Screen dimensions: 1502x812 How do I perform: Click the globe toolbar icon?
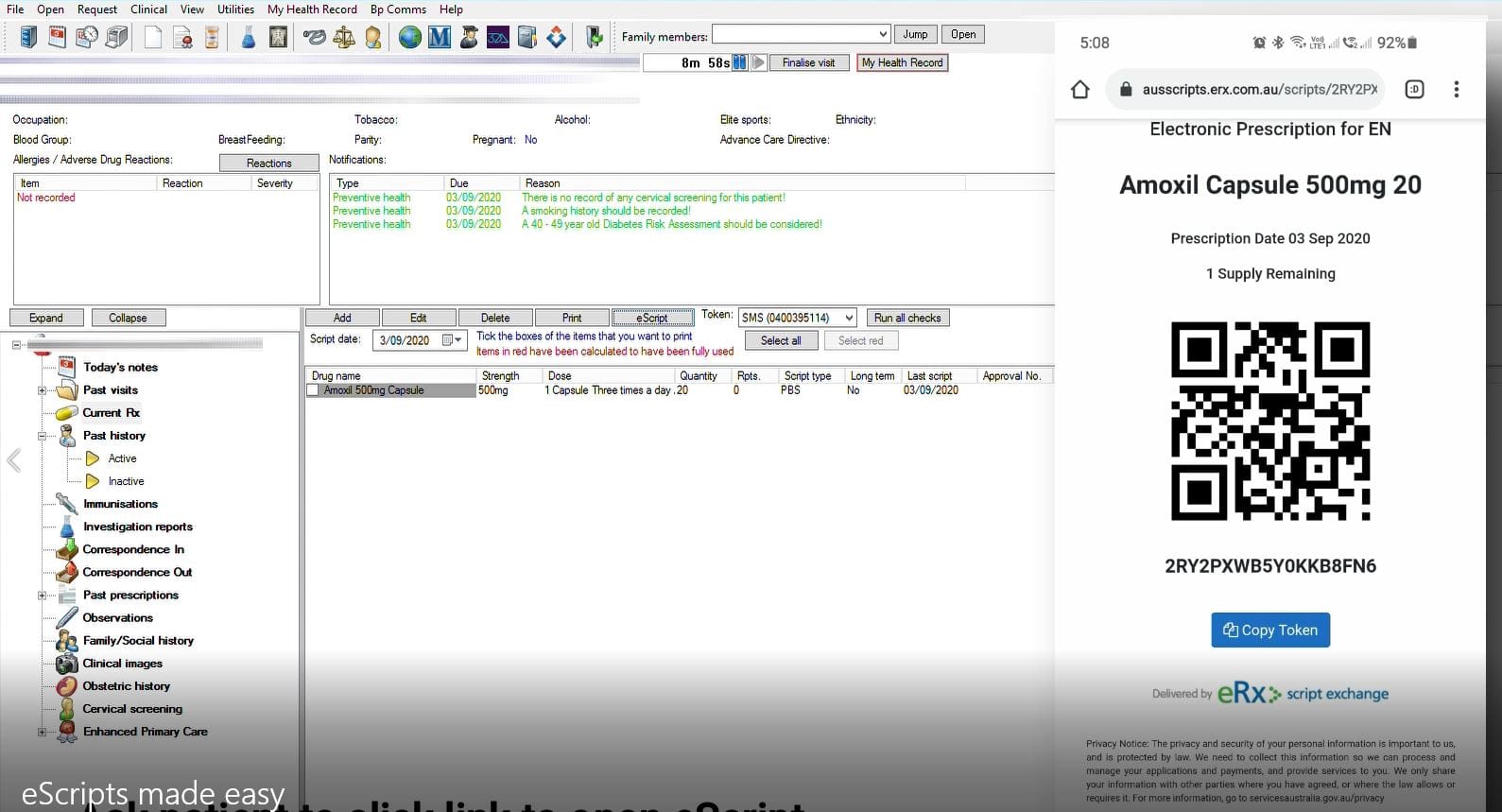point(410,37)
